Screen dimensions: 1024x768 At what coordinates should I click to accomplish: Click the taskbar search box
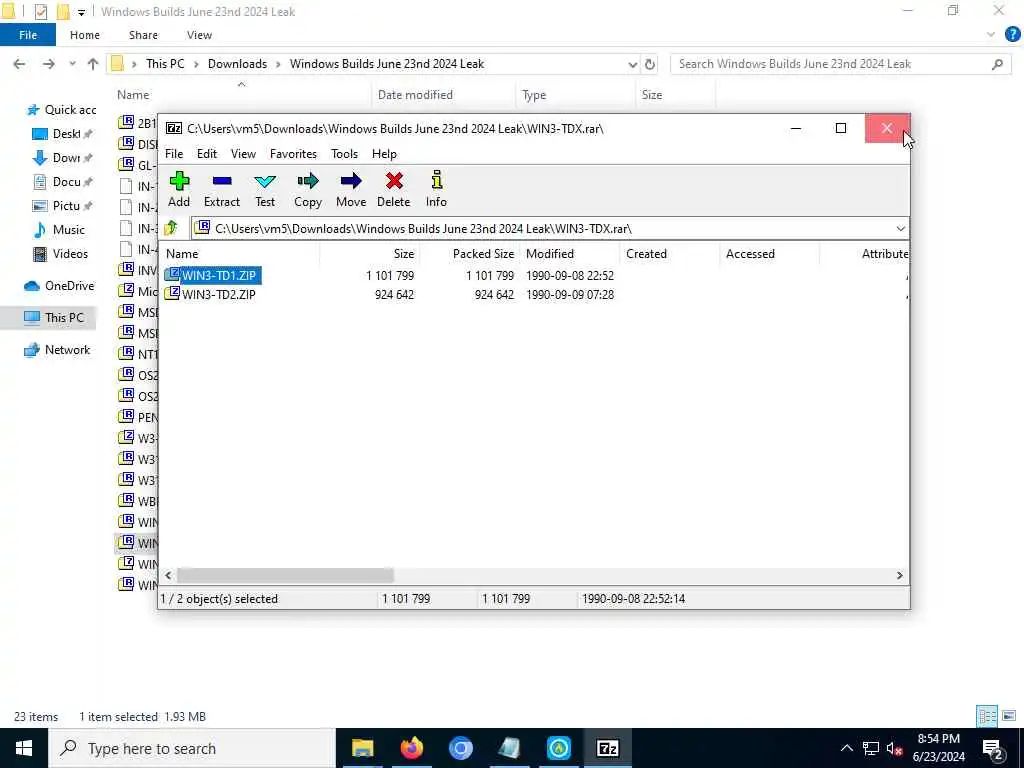(x=192, y=748)
